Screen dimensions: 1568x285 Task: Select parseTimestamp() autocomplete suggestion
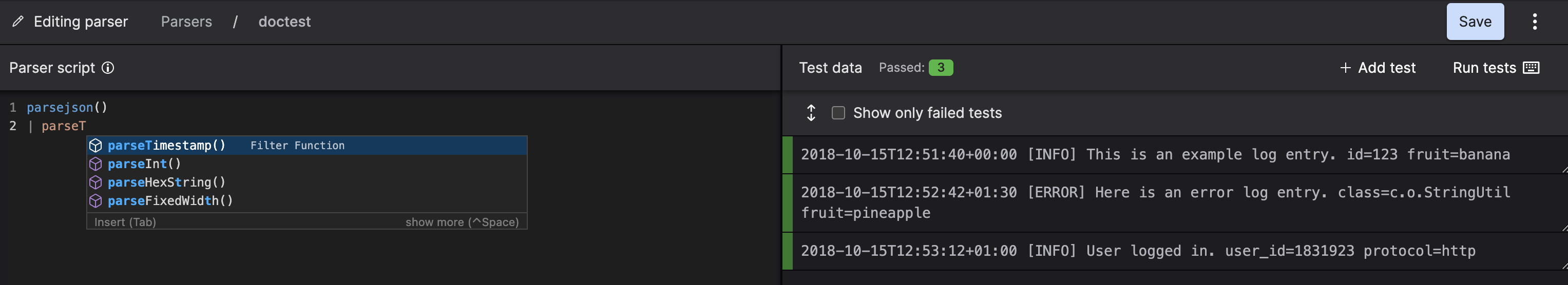[x=166, y=146]
